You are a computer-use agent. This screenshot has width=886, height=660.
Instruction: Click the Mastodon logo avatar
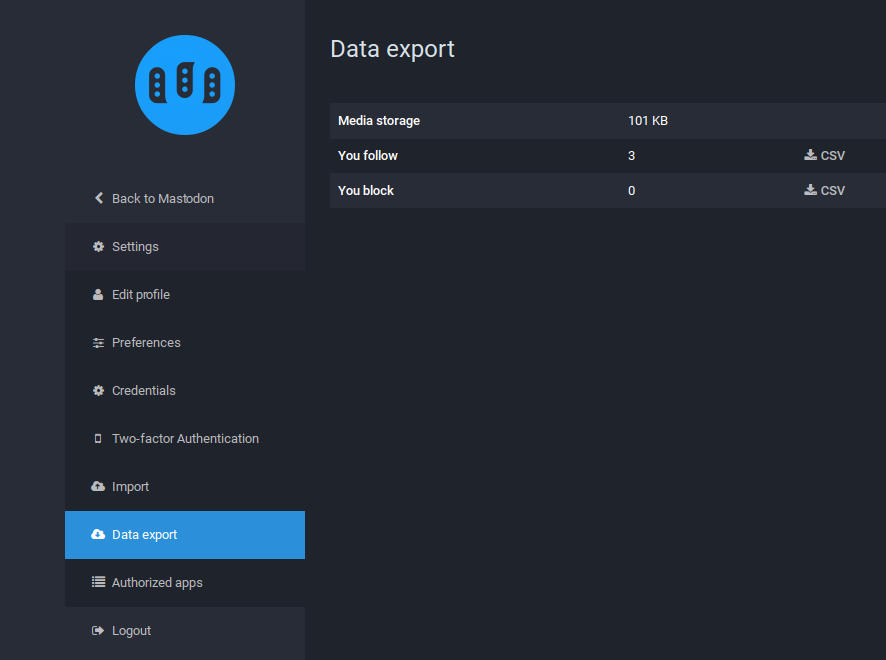tap(185, 85)
